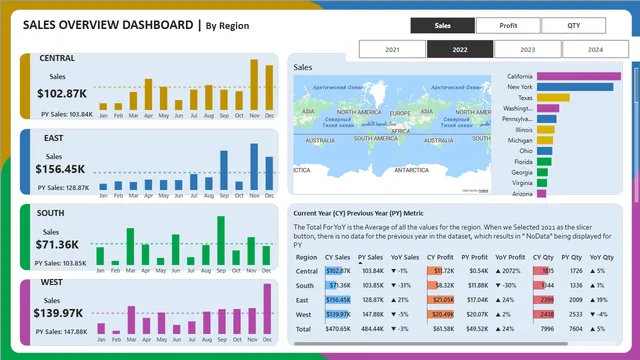Click the WEST card title
Viewport: 640px width, 360px height.
pyautogui.click(x=51, y=282)
